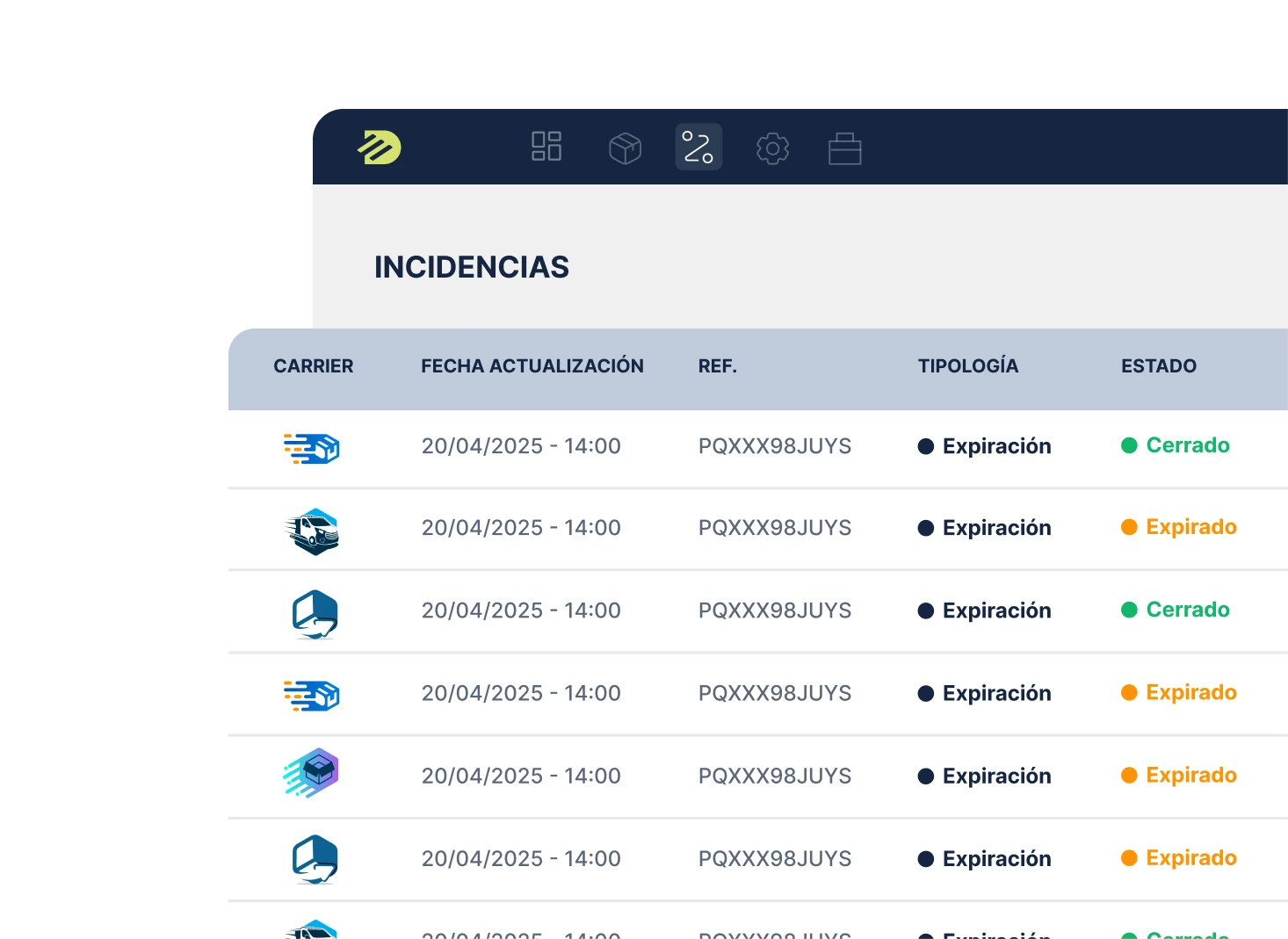Click the purple hexagon box carrier logo
This screenshot has width=1288, height=939.
[312, 773]
